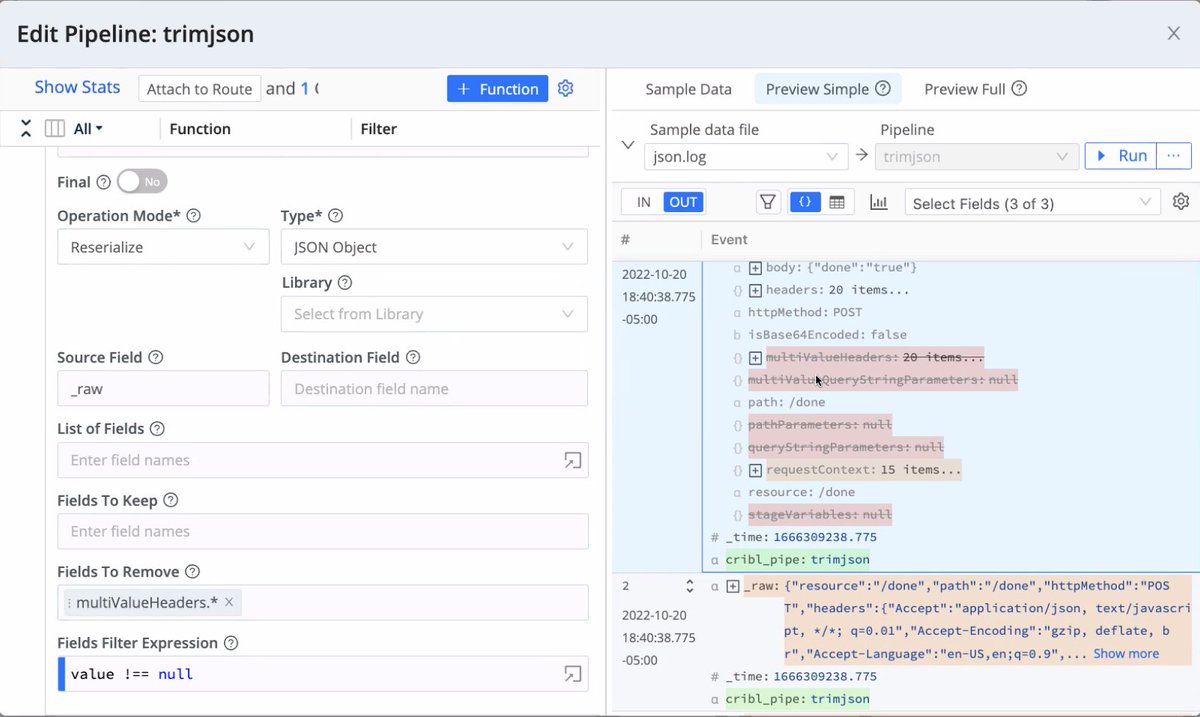Click the cribl_pipe trimjson value in event 1
The image size is (1200, 717).
tap(840, 560)
